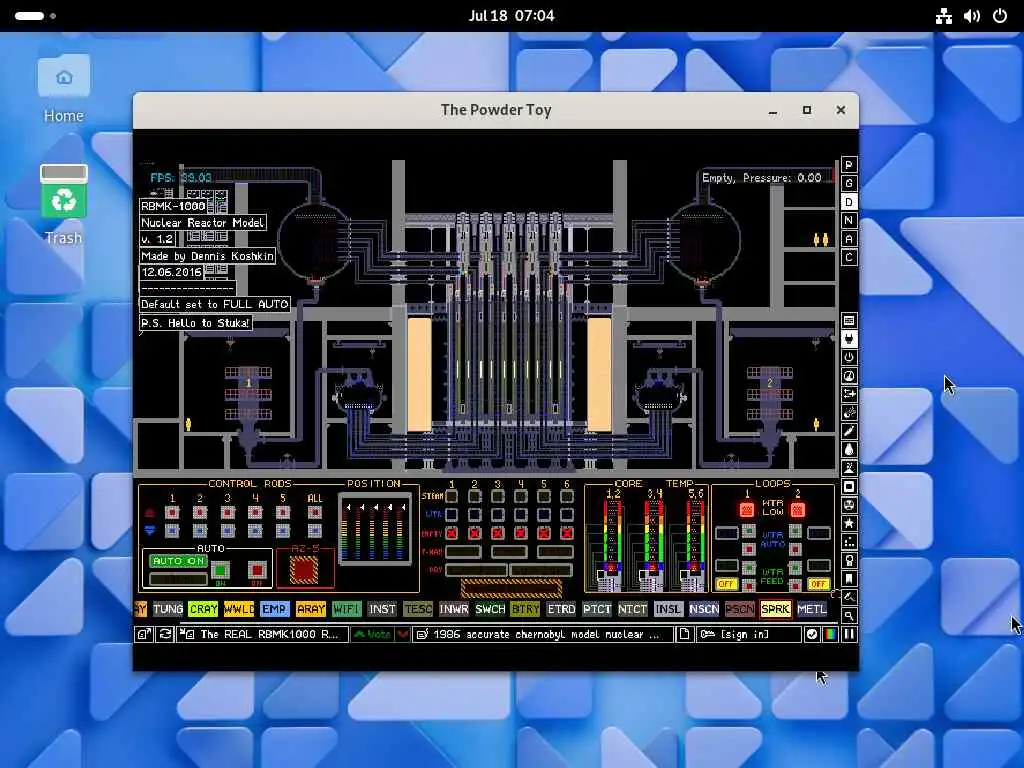Image resolution: width=1024 pixels, height=768 pixels.
Task: Downvote the save with red arrow button
Action: 403,634
